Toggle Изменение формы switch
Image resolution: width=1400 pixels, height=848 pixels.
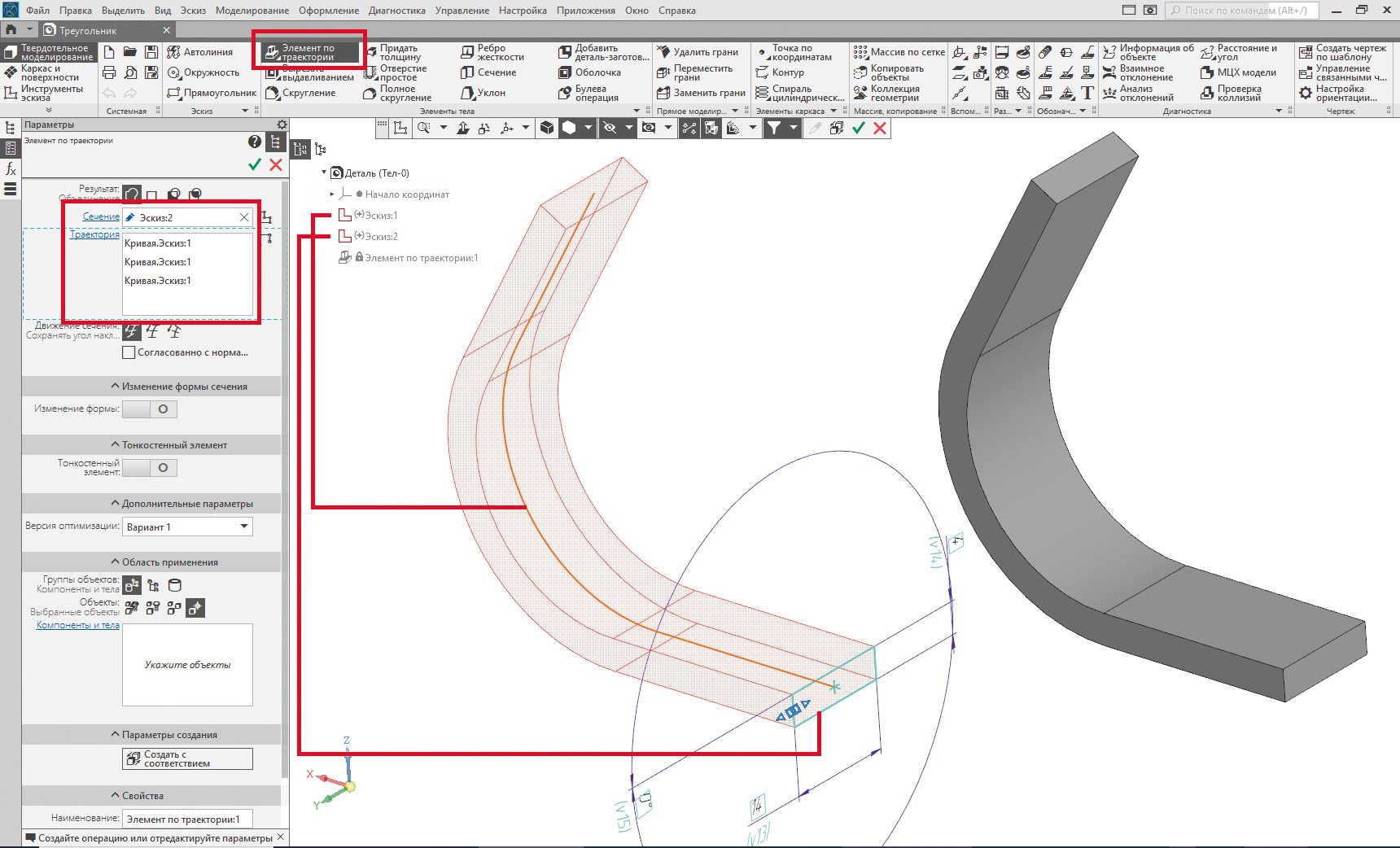[x=150, y=409]
